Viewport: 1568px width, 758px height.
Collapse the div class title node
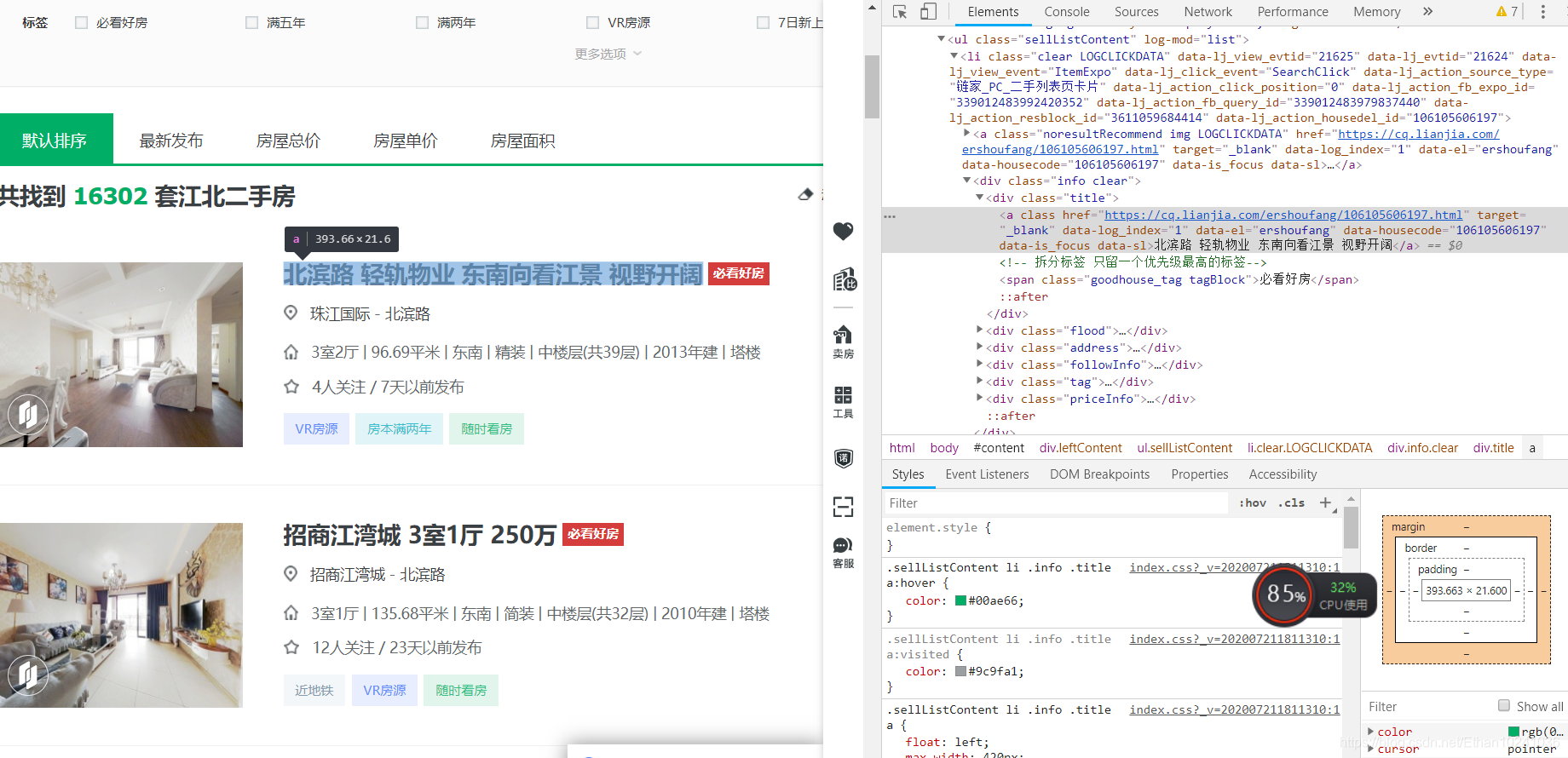tap(979, 198)
